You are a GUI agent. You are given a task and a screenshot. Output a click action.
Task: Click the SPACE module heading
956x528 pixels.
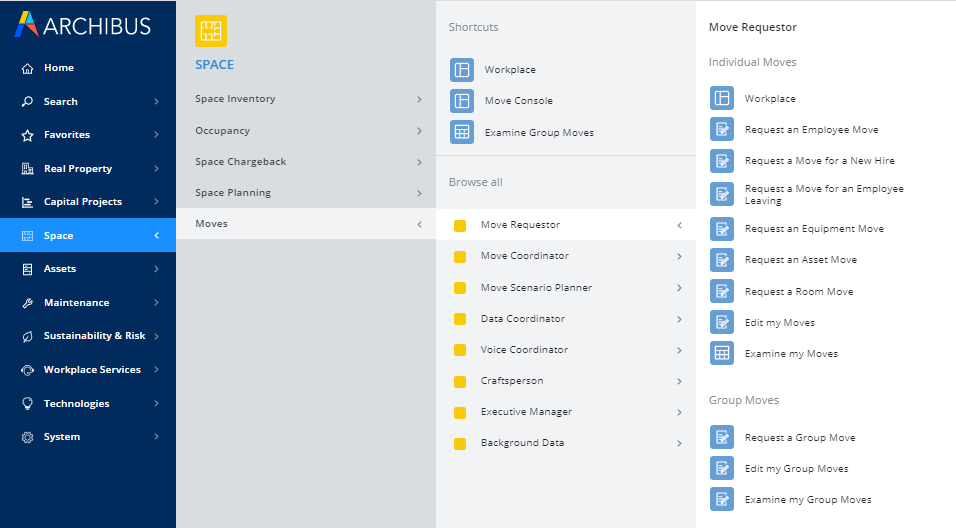(214, 65)
